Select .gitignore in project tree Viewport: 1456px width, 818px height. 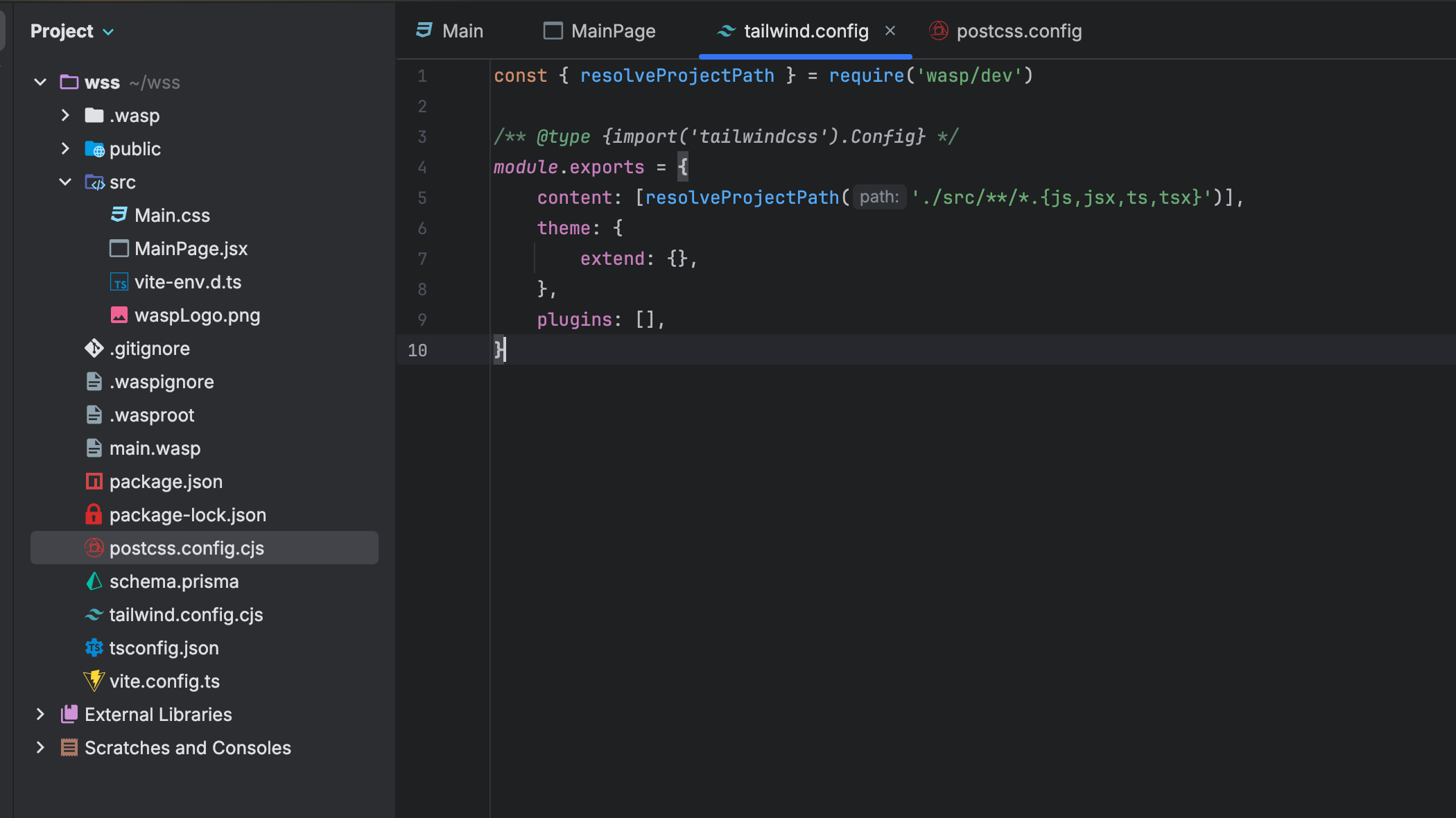point(205,349)
